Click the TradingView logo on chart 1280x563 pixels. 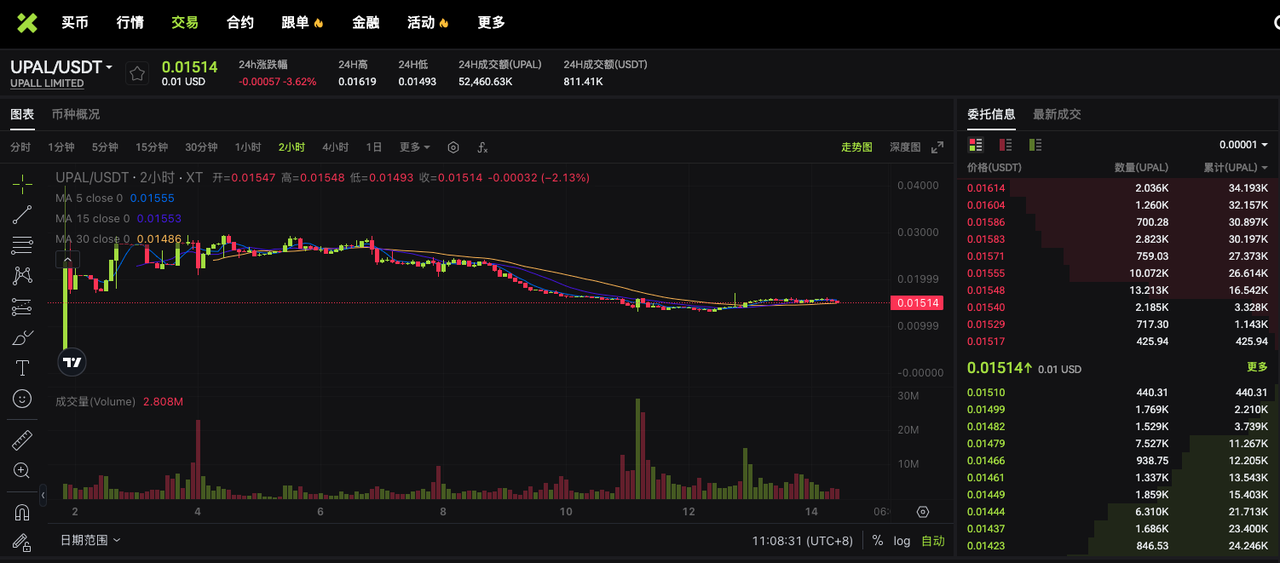(x=72, y=362)
